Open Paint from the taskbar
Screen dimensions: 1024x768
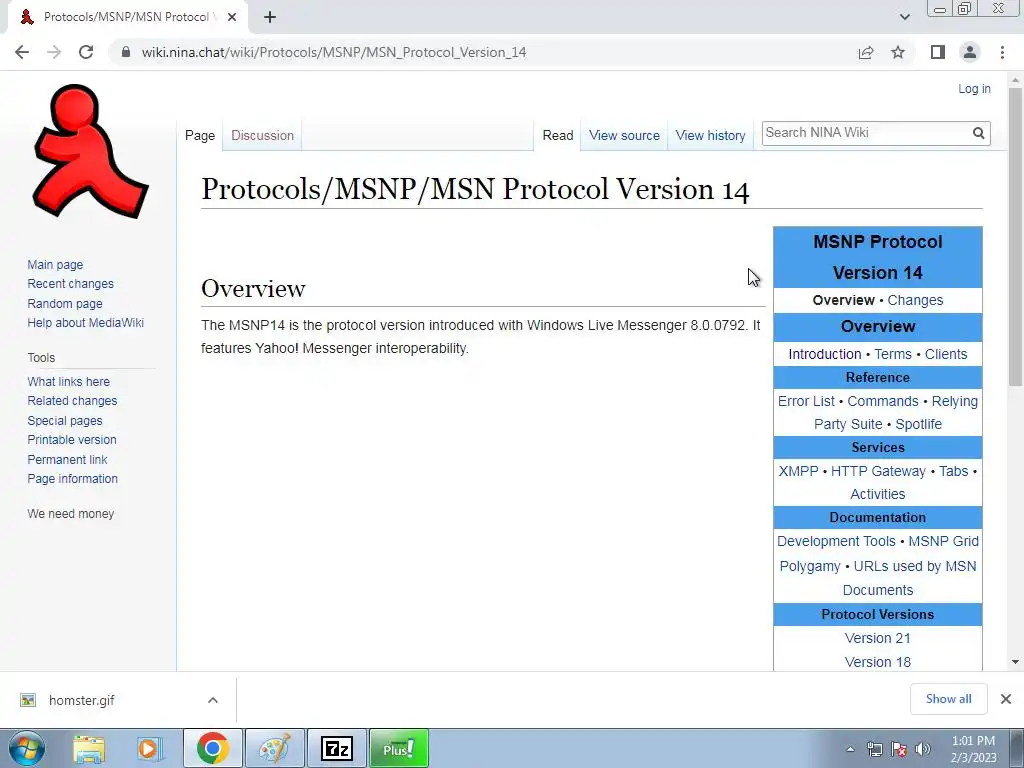click(x=275, y=748)
